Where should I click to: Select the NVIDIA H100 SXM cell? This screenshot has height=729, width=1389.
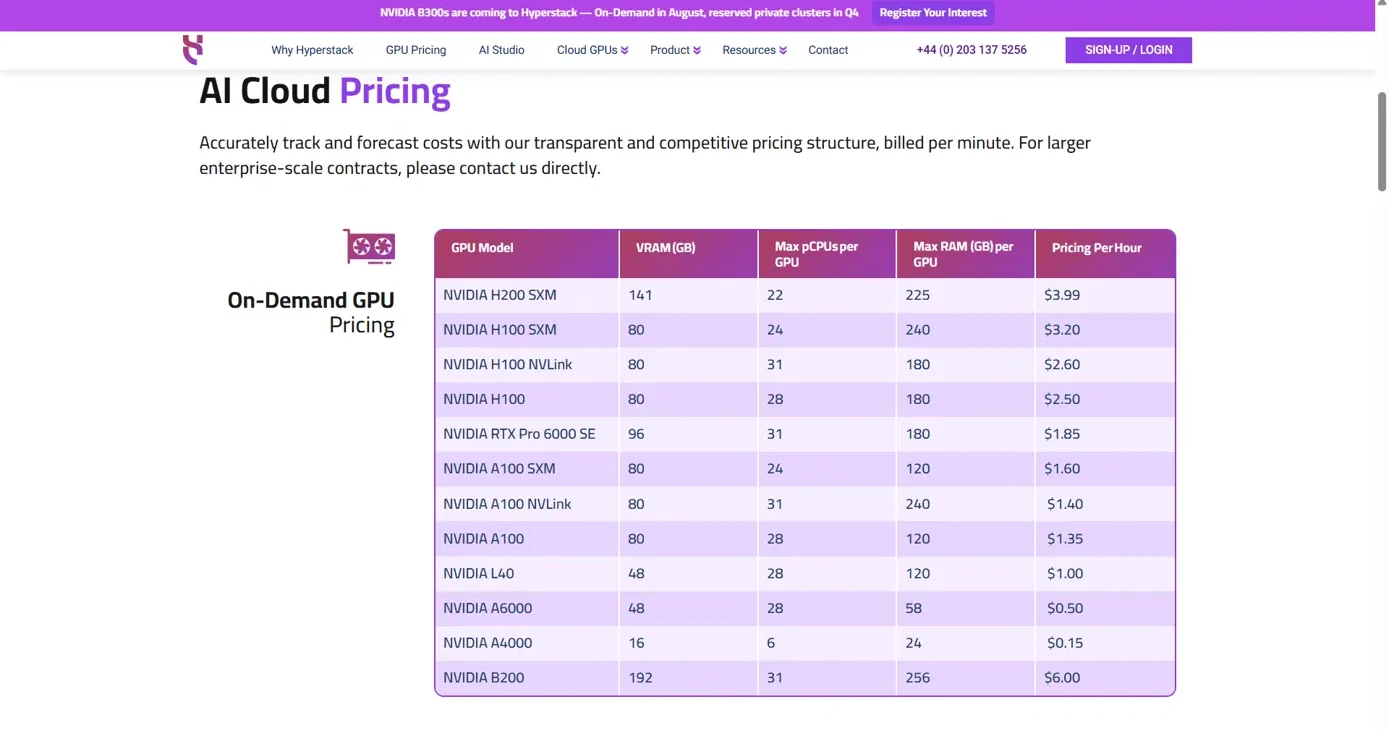point(498,330)
